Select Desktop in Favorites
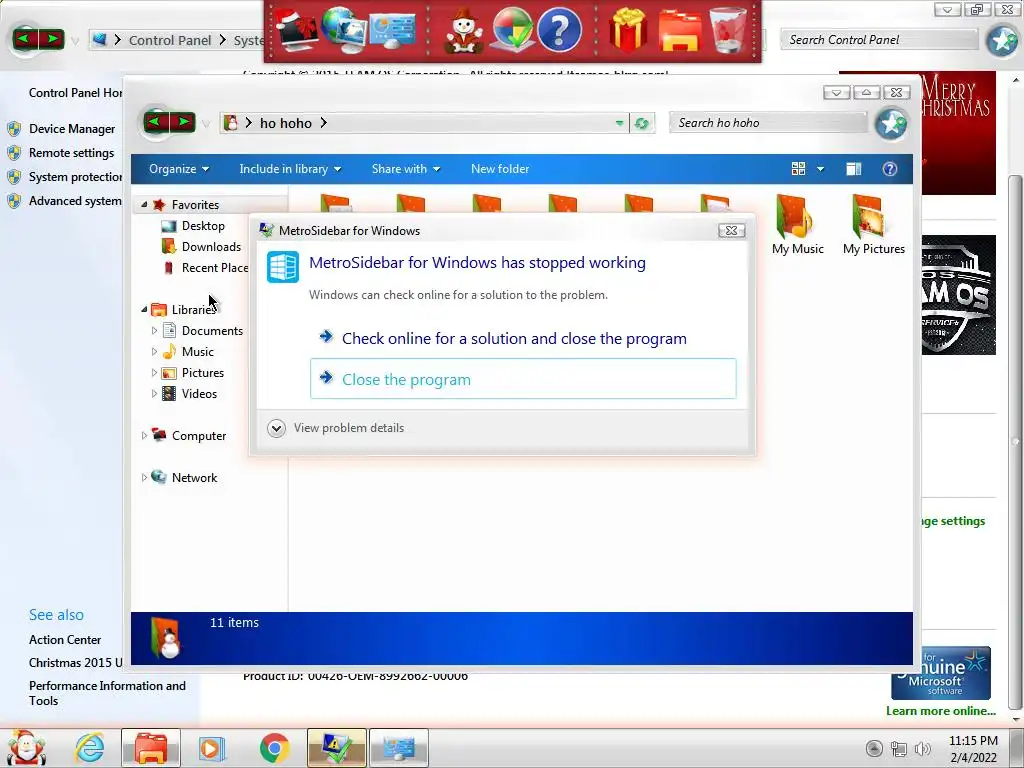1024x768 pixels. point(202,226)
